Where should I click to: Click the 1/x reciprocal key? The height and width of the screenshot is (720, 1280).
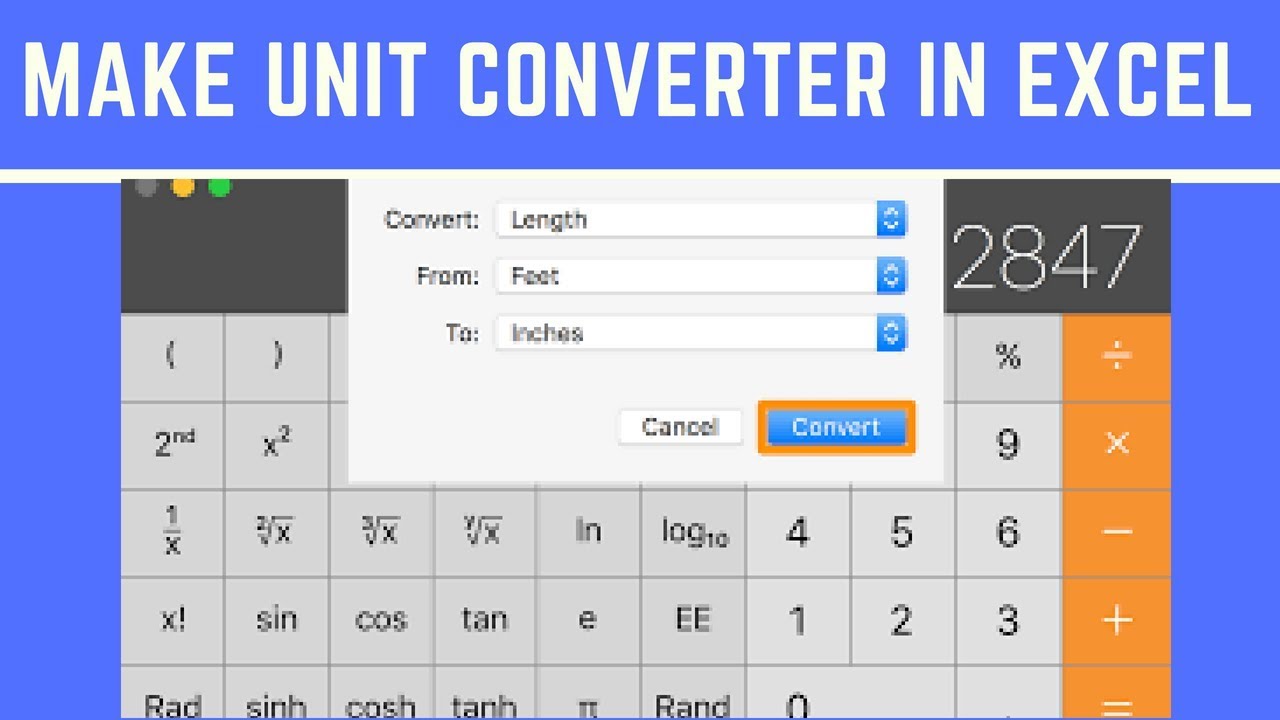coord(172,532)
